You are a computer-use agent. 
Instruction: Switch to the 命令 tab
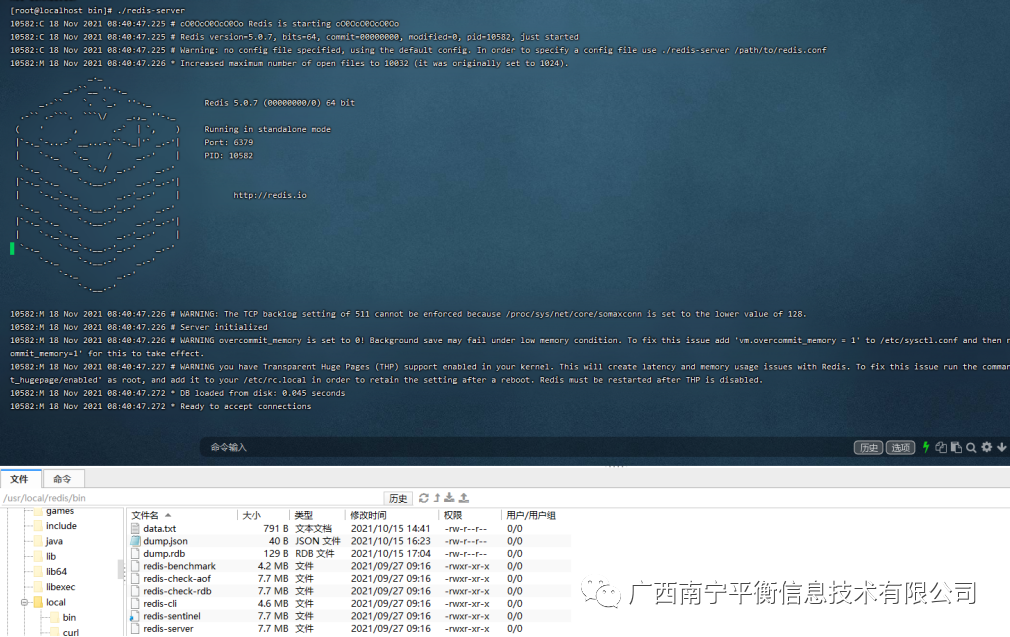pyautogui.click(x=62, y=479)
